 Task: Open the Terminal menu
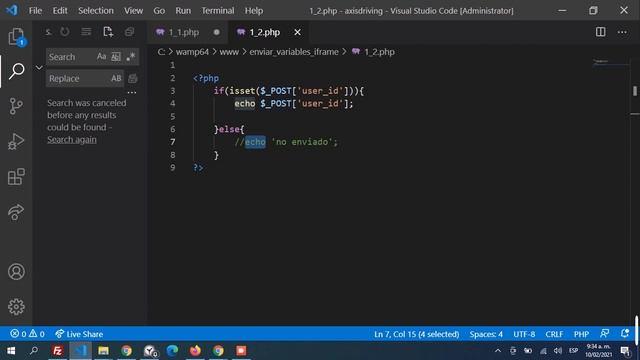click(x=218, y=11)
